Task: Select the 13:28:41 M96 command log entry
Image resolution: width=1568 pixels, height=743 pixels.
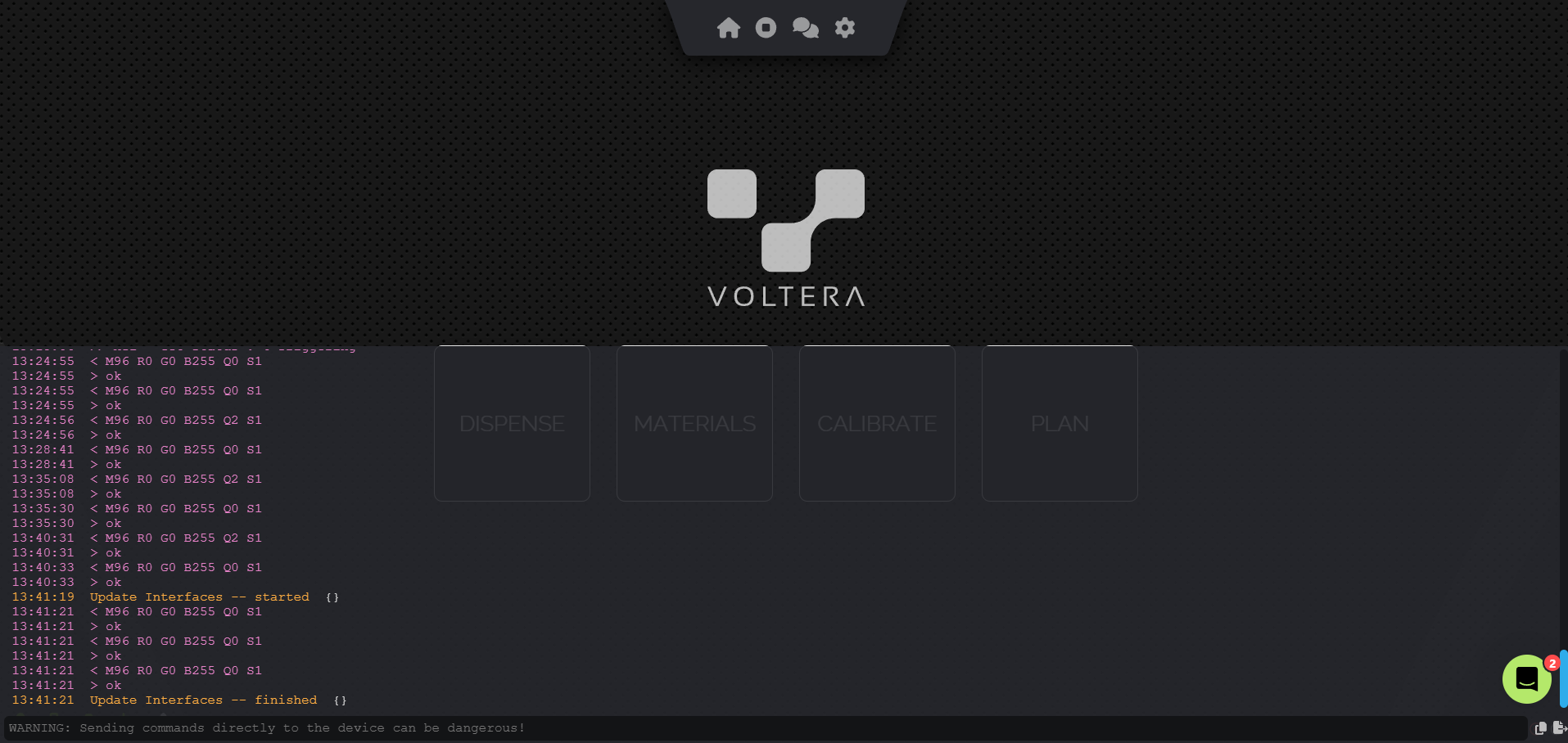Action: coord(137,449)
